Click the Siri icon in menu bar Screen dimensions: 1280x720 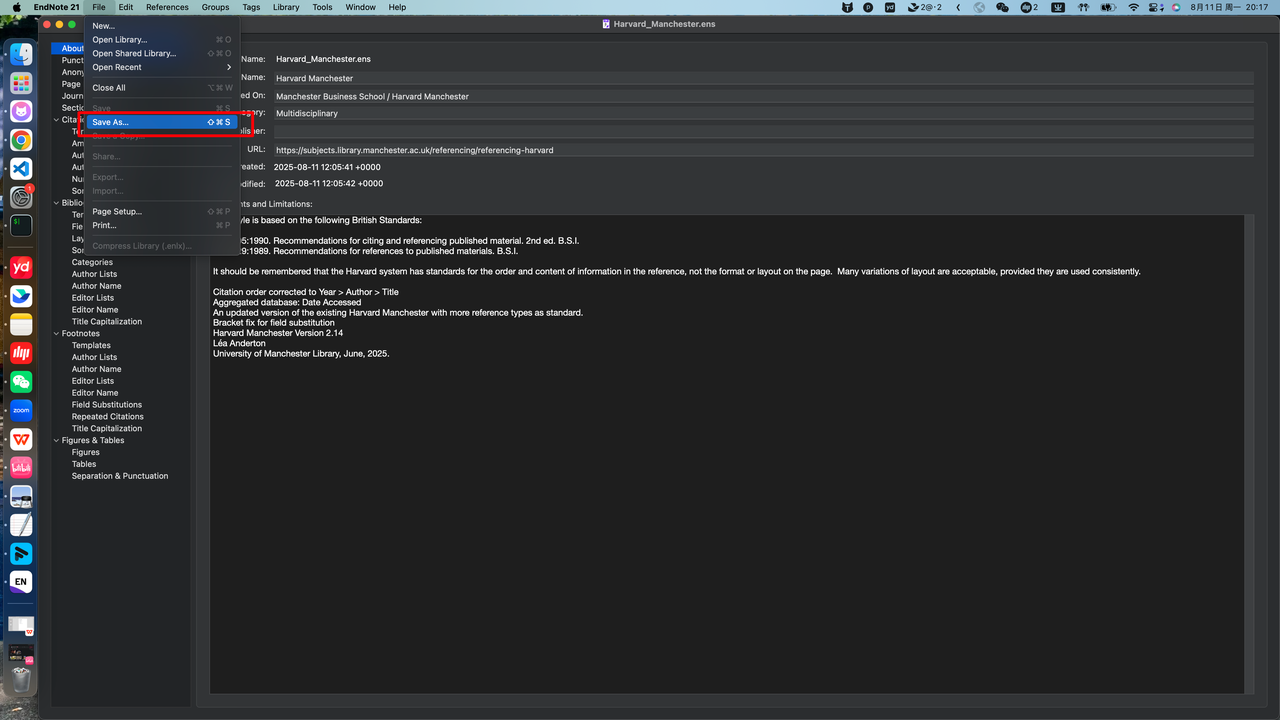click(x=1176, y=7)
